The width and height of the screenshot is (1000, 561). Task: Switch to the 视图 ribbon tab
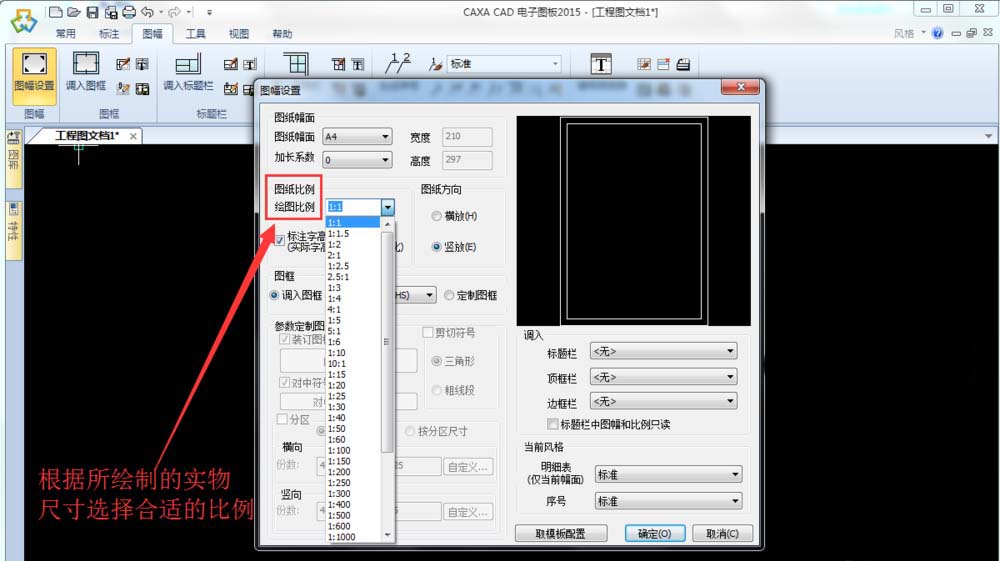click(239, 34)
